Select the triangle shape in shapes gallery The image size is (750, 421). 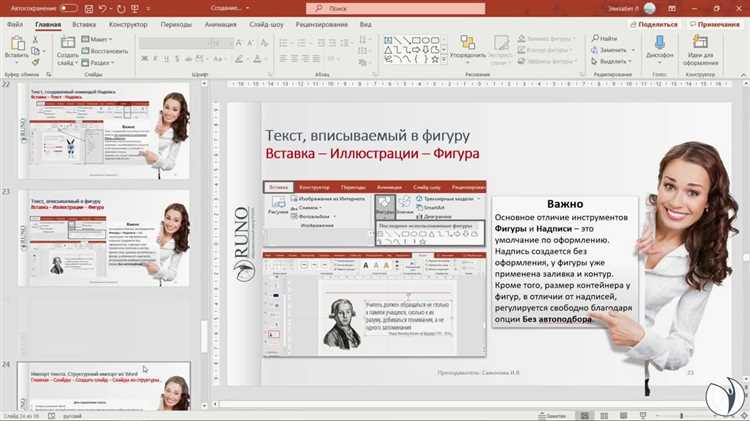click(388, 50)
